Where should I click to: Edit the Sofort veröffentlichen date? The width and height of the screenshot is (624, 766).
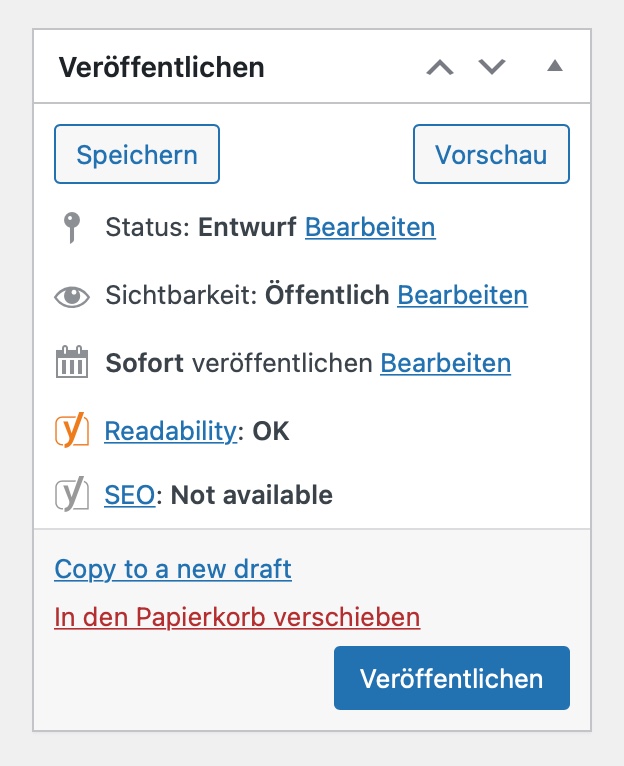click(x=446, y=363)
